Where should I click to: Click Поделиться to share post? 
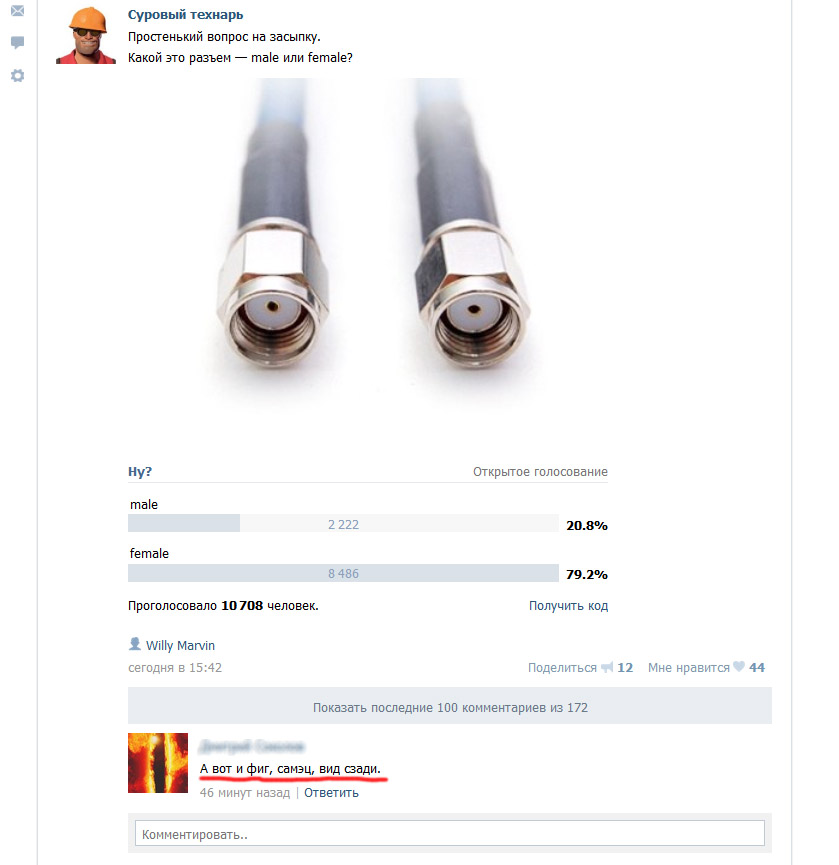(562, 668)
